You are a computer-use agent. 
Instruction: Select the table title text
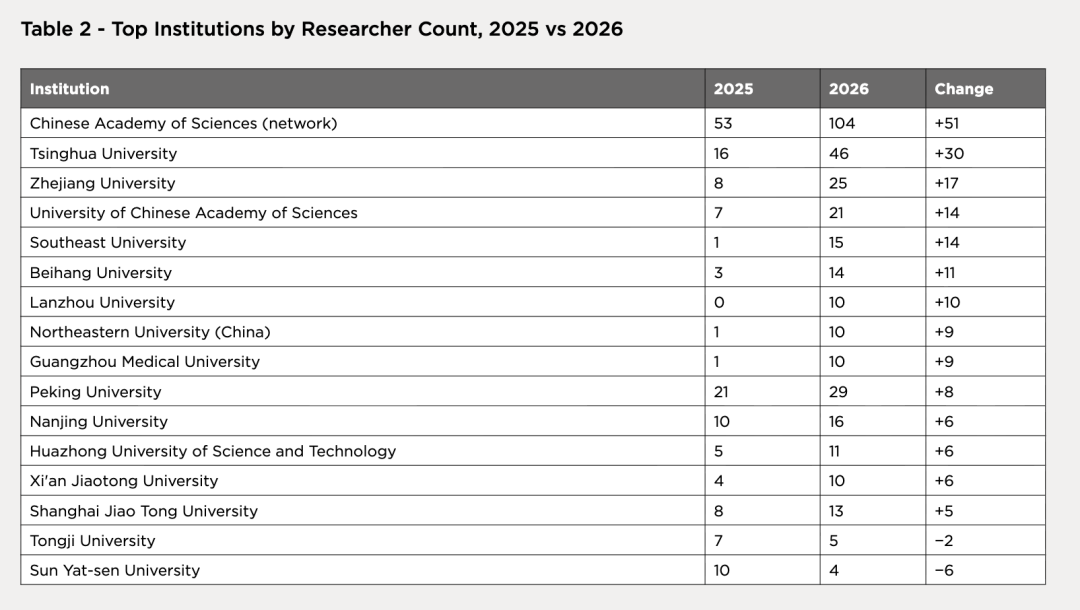click(x=322, y=29)
